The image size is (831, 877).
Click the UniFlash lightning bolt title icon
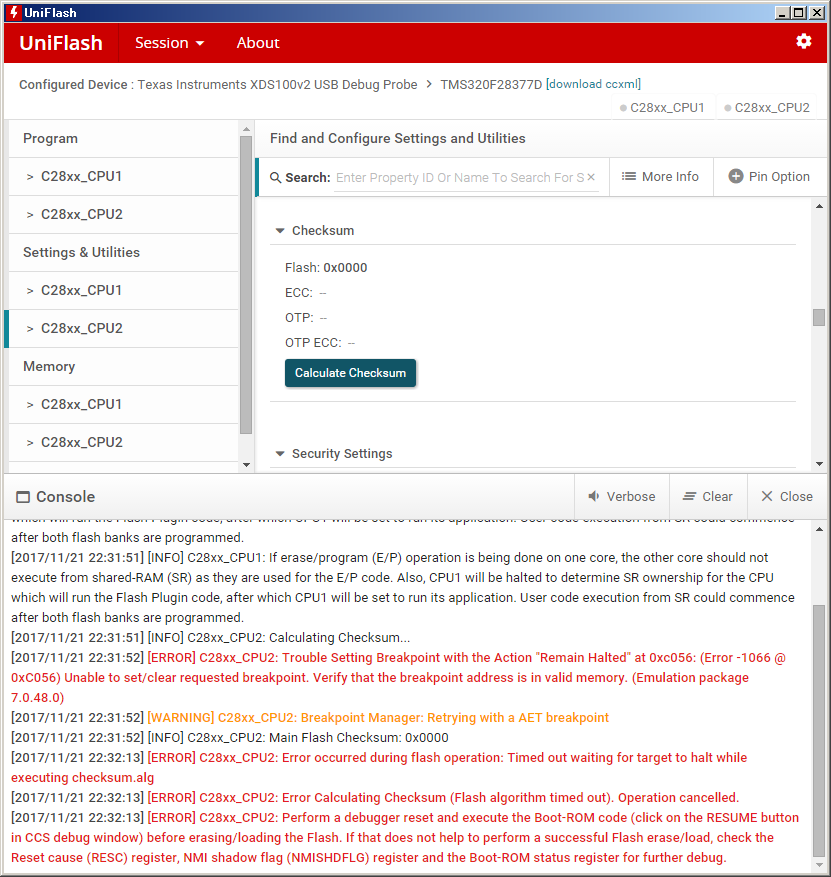(x=13, y=12)
